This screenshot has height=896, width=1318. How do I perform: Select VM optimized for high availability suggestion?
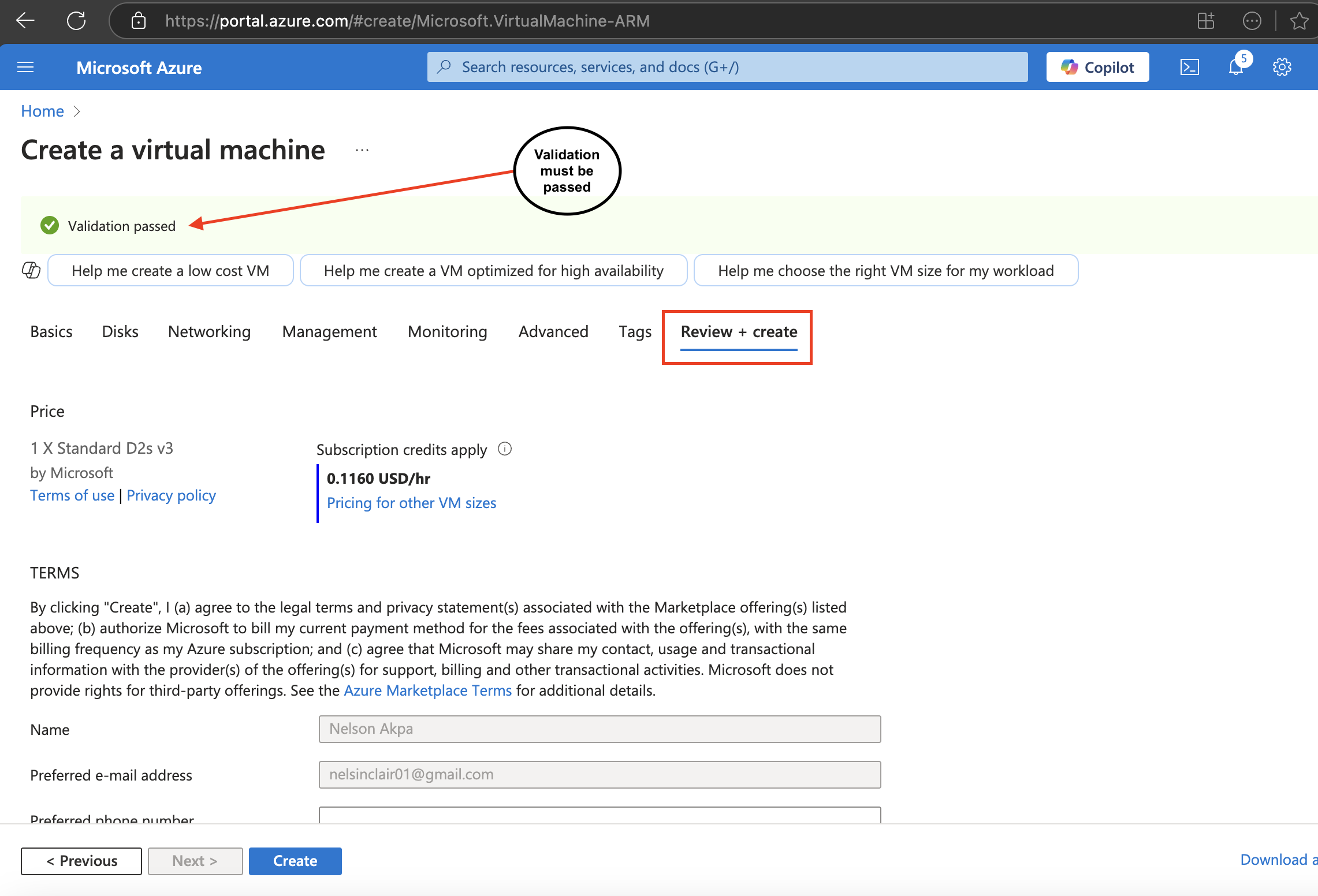[494, 270]
